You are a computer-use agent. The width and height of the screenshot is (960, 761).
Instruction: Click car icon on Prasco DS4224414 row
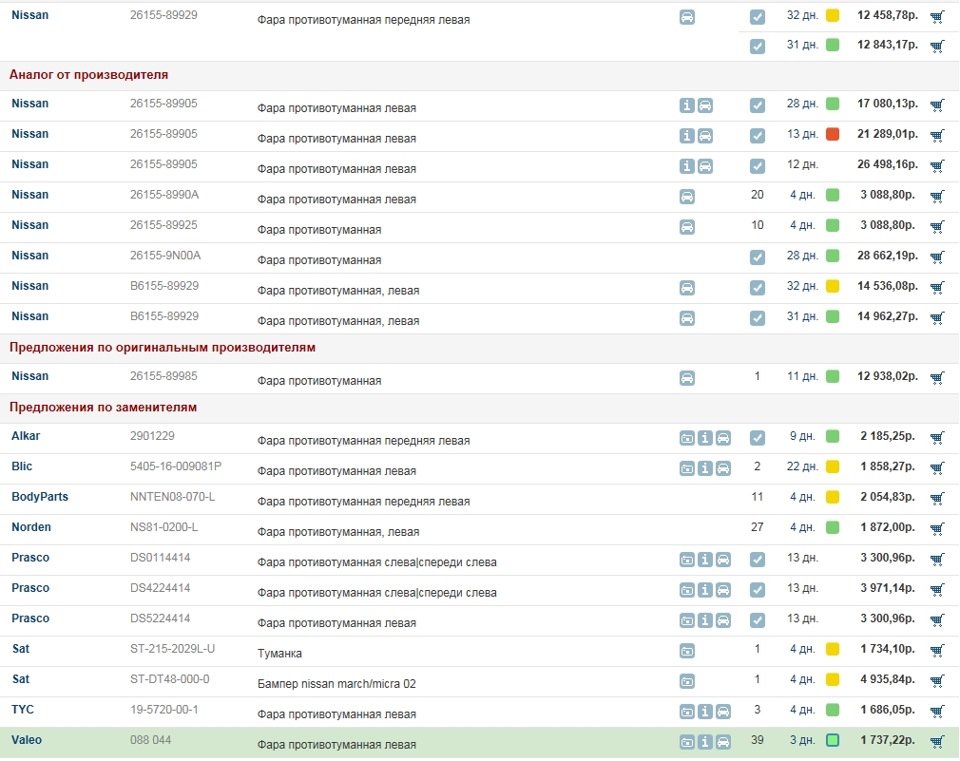723,590
